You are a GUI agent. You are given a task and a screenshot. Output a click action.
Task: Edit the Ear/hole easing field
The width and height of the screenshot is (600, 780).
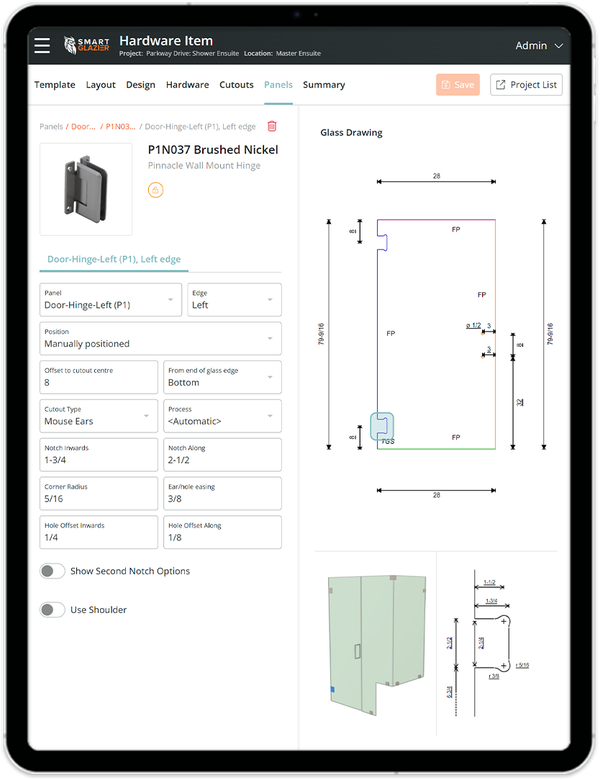pos(222,493)
